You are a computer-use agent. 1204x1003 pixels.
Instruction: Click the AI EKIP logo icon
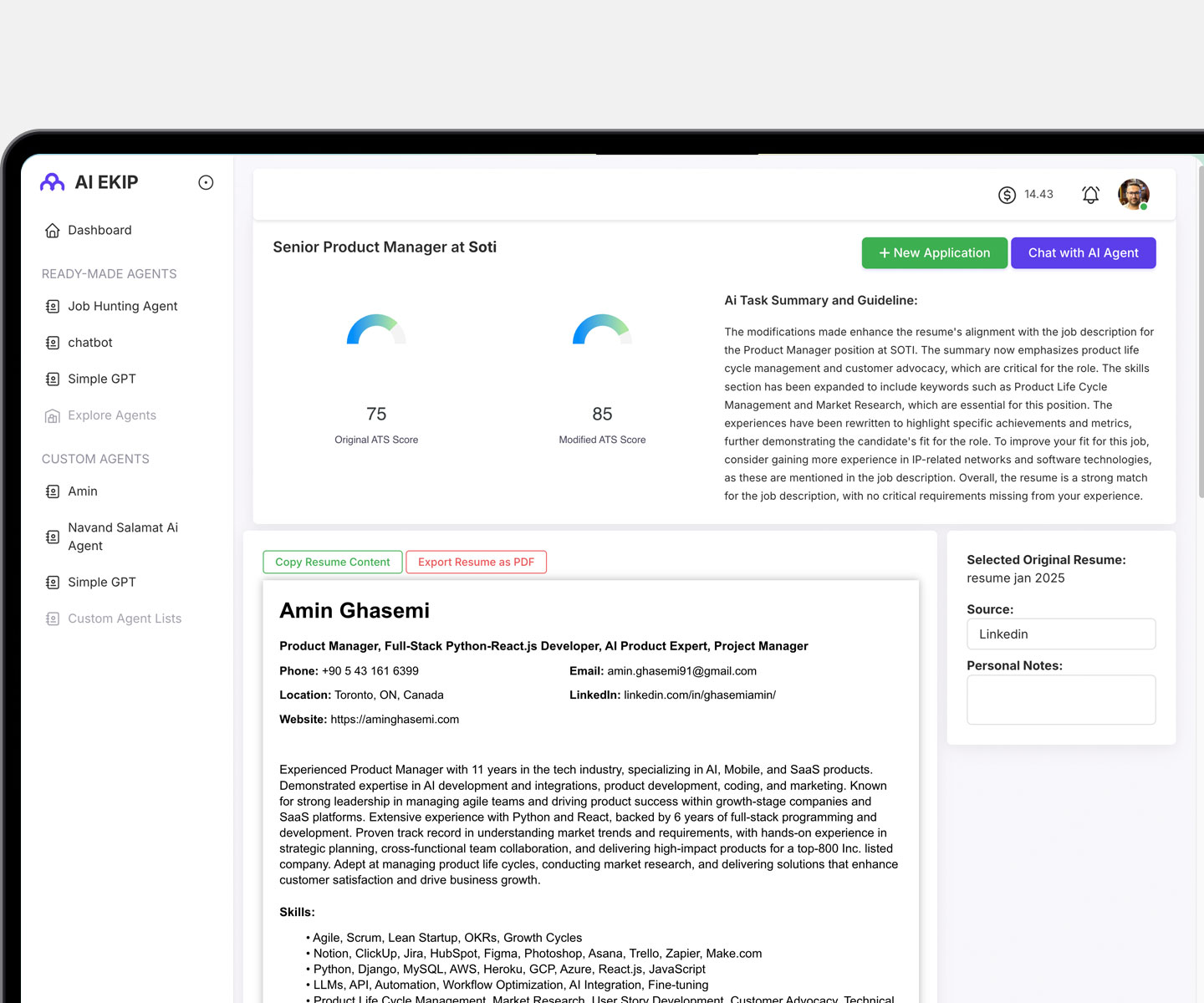click(x=53, y=182)
